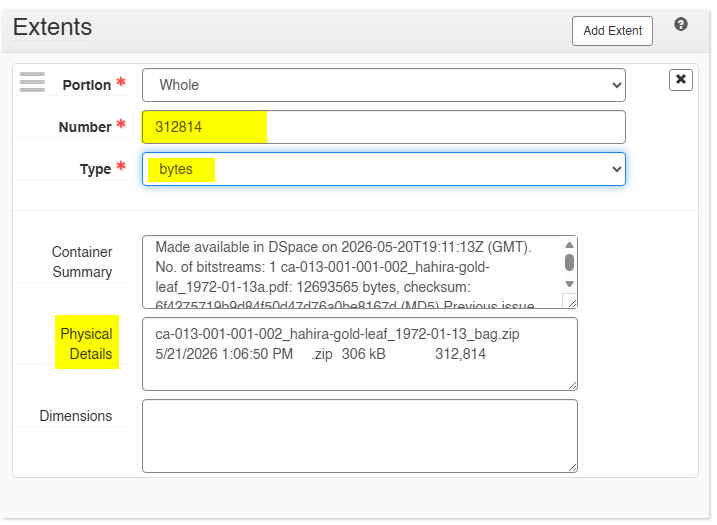Click the Number field containing 312814
Viewport: 717px width, 525px height.
(384, 127)
